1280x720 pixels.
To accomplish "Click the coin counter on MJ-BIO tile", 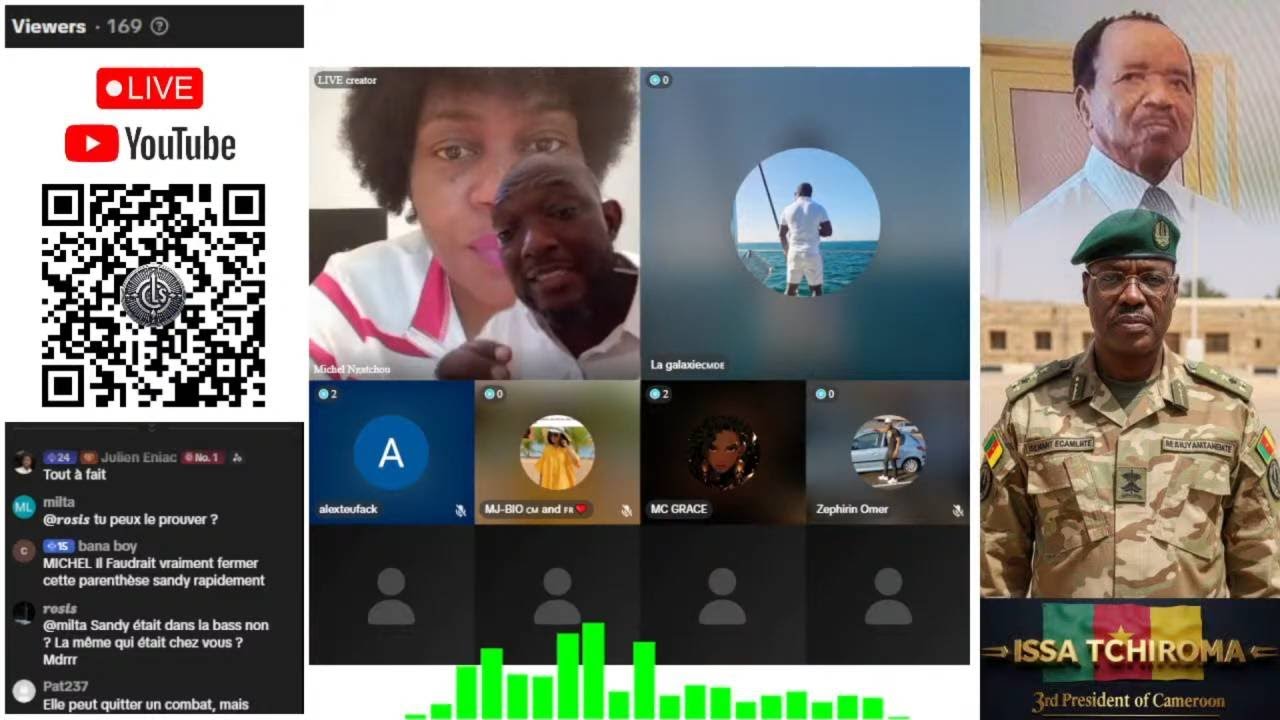I will (493, 394).
